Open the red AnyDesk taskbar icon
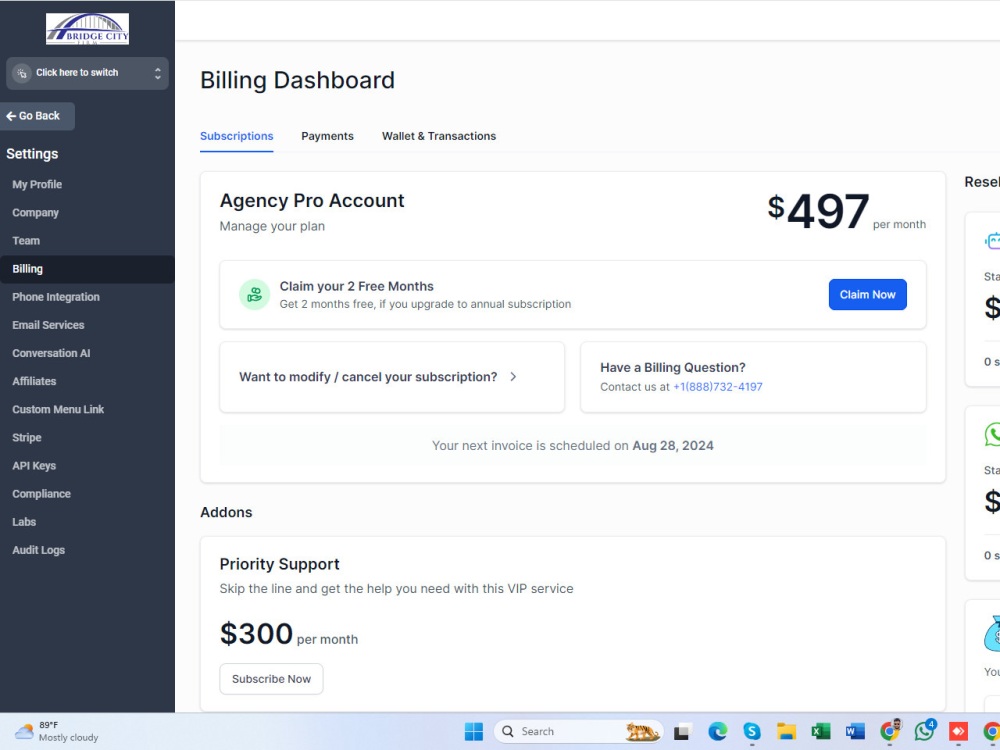Image resolution: width=1000 pixels, height=750 pixels. click(x=959, y=732)
